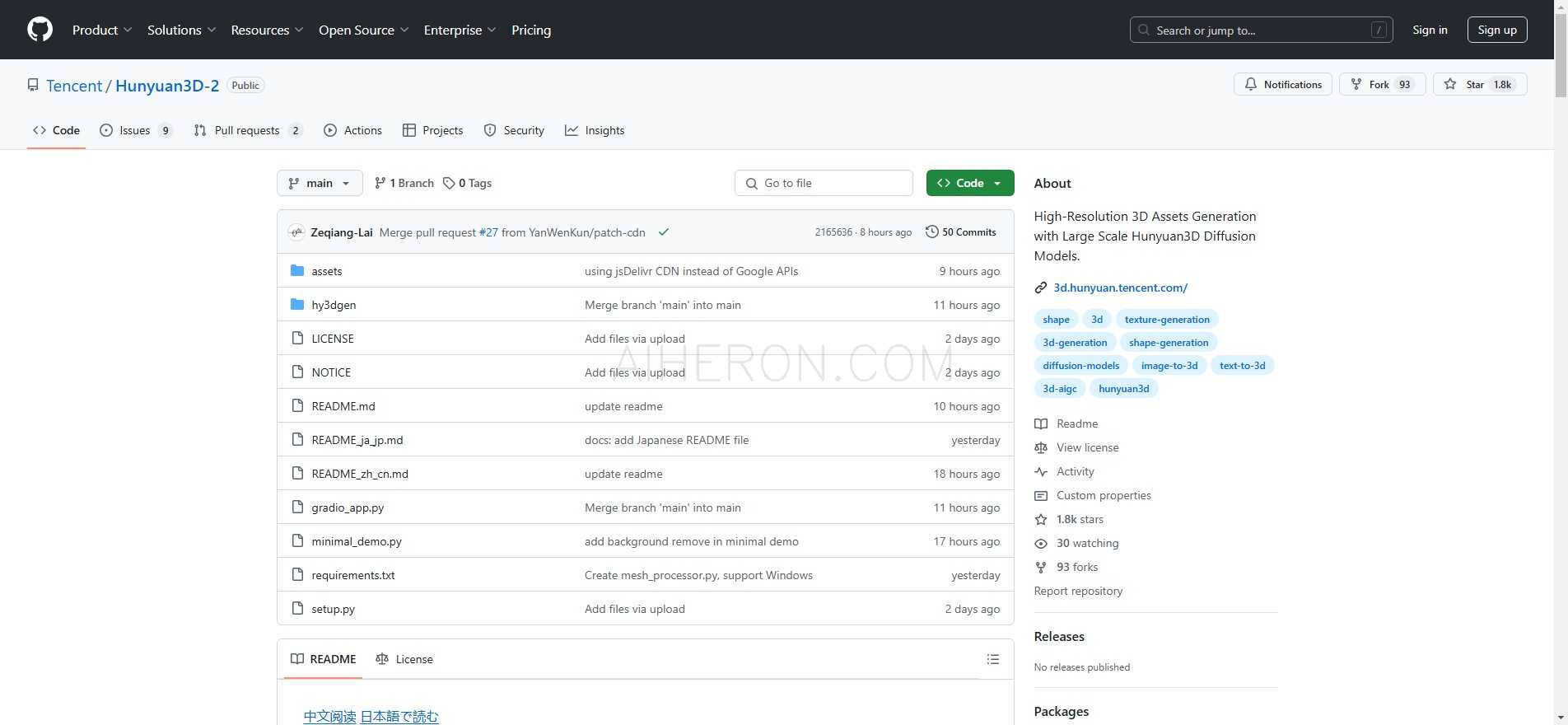Click the Star icon button
Screen dimensions: 1568x725
point(1450,84)
